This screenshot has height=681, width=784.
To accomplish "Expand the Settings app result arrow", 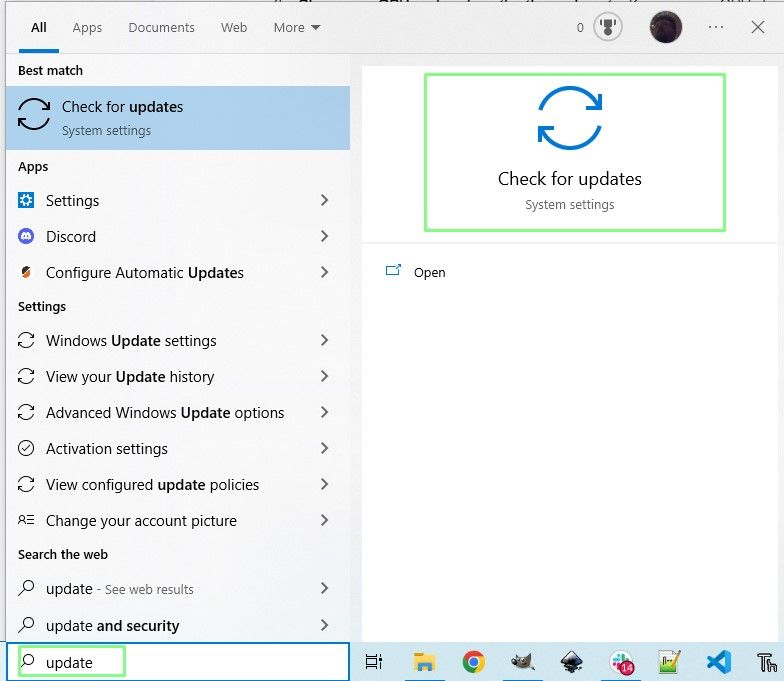I will point(324,200).
